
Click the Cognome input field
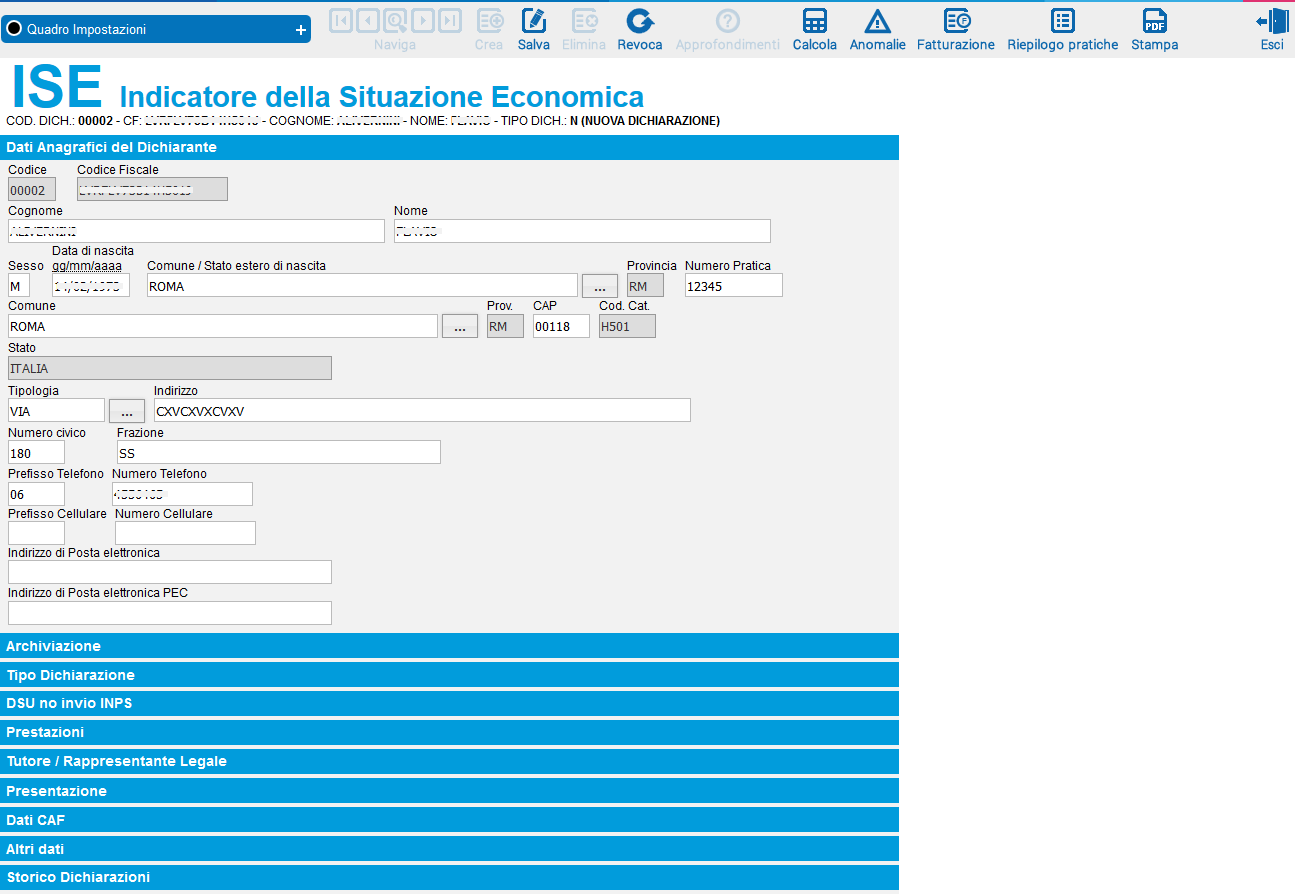[x=196, y=231]
